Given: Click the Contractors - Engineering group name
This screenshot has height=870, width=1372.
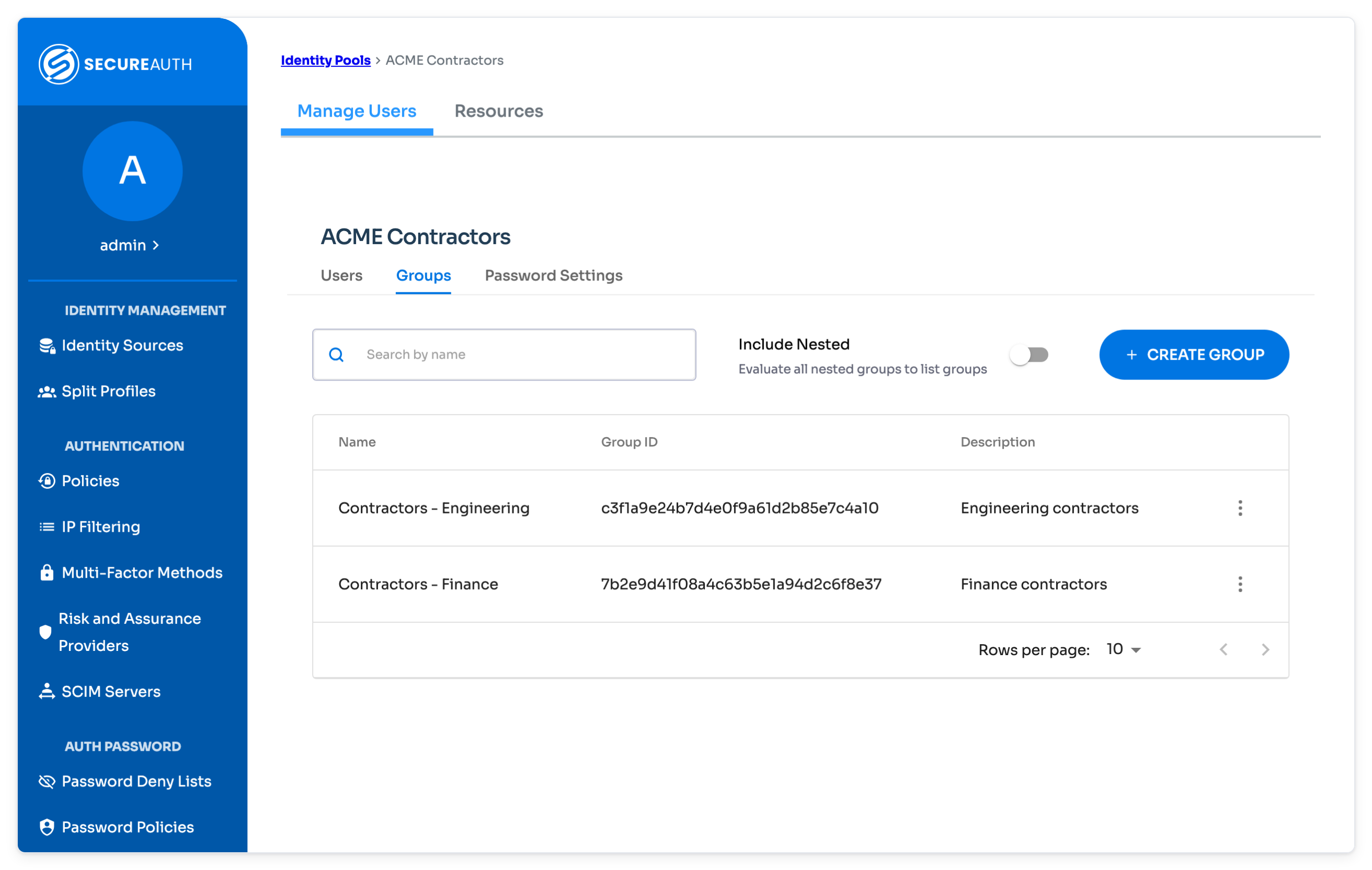Looking at the screenshot, I should [433, 508].
